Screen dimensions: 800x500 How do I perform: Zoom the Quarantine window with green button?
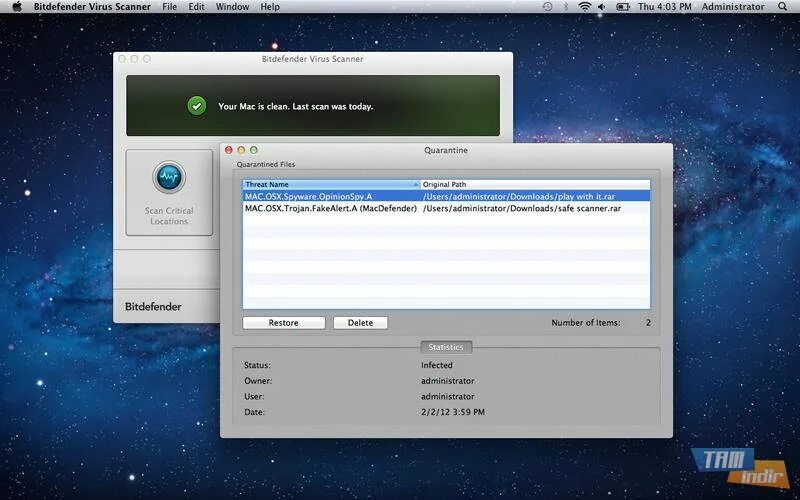coord(254,150)
